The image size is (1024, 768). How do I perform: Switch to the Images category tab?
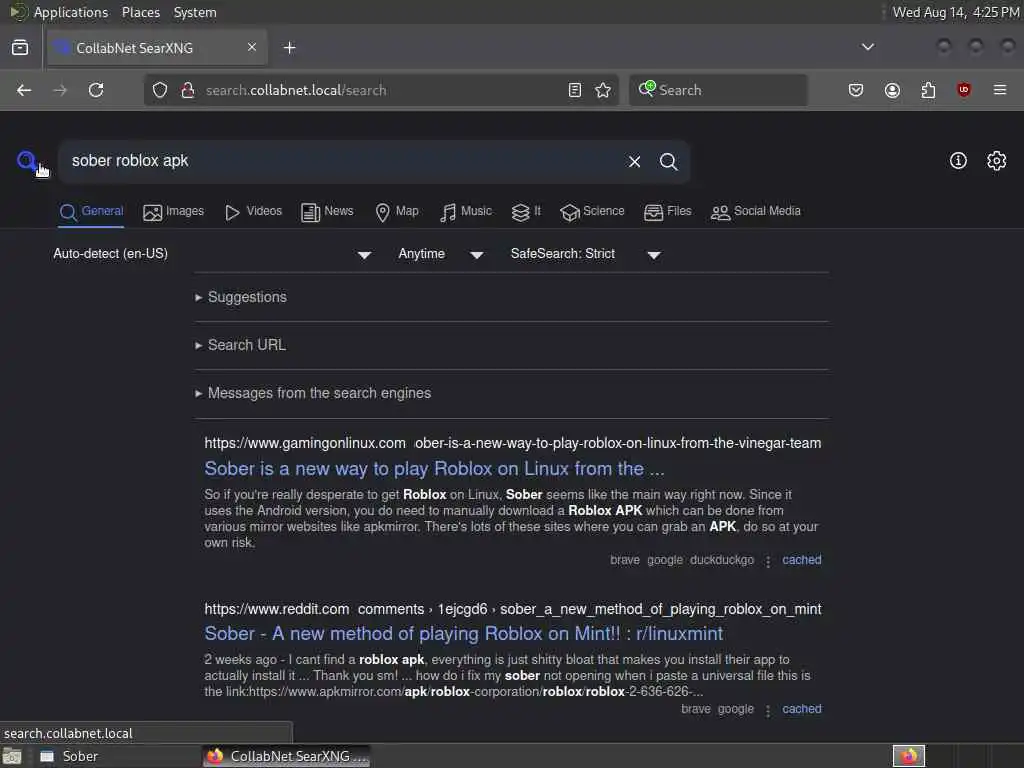tap(173, 212)
